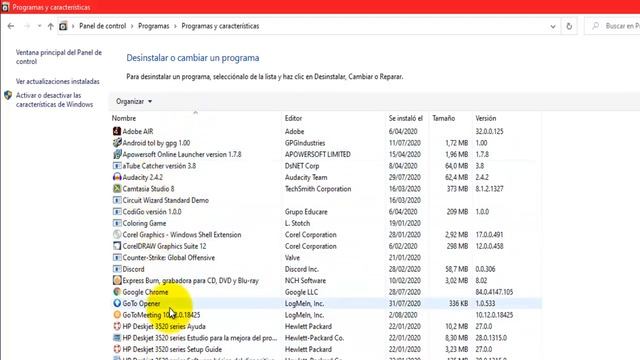640x360 pixels.
Task: Click version 84.0.4147.105 cell
Action: (494, 292)
